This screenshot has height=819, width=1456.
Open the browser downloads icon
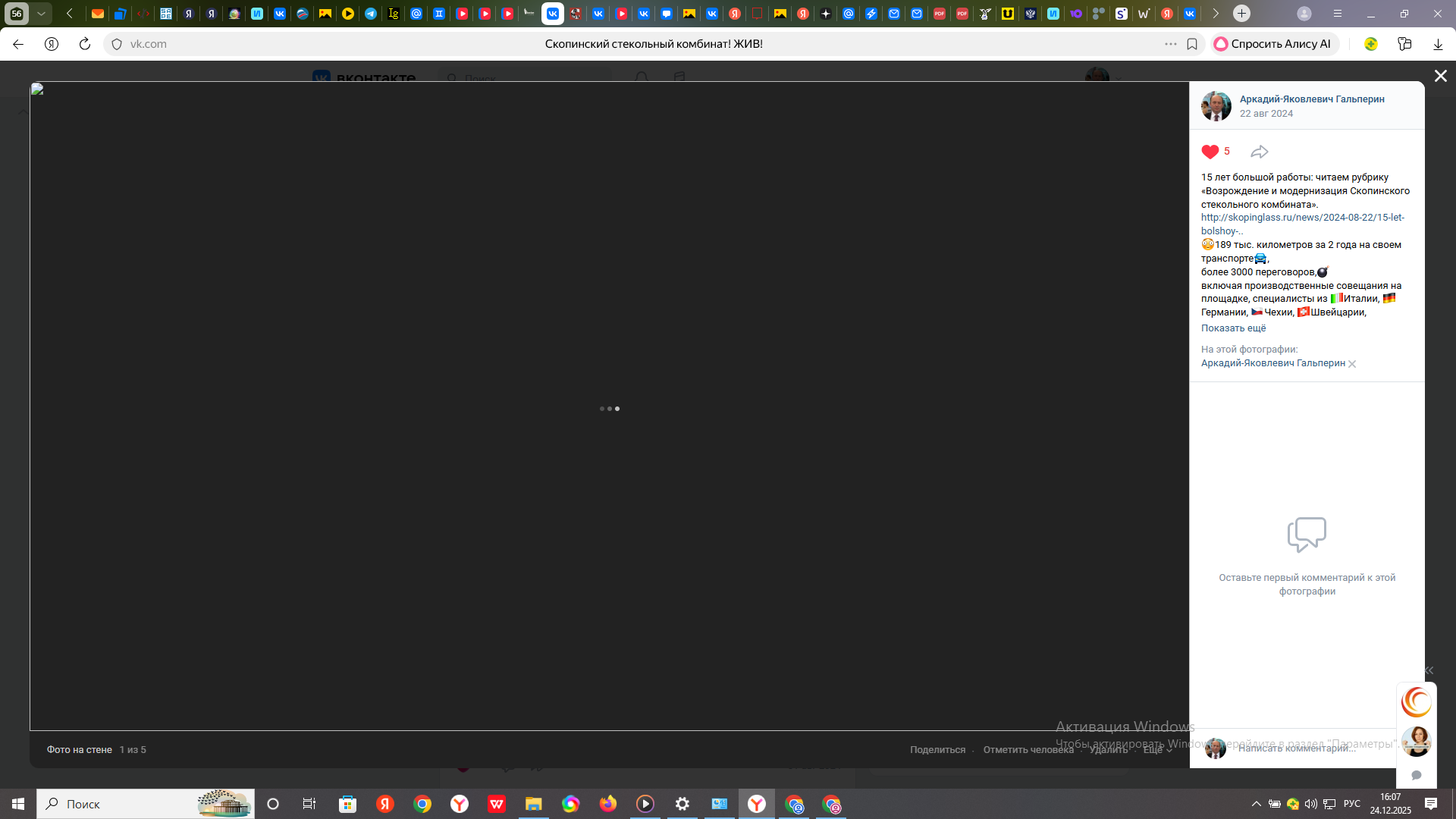tap(1438, 44)
